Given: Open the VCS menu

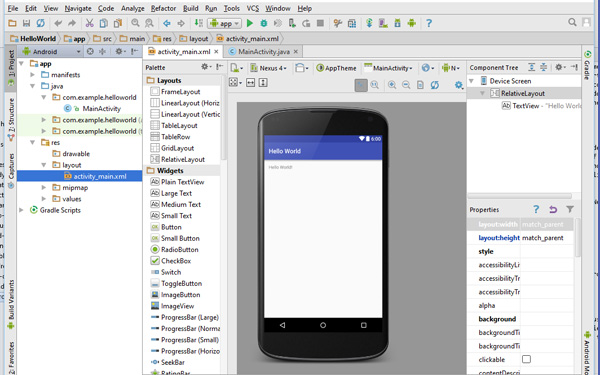Looking at the screenshot, I should coord(253,8).
